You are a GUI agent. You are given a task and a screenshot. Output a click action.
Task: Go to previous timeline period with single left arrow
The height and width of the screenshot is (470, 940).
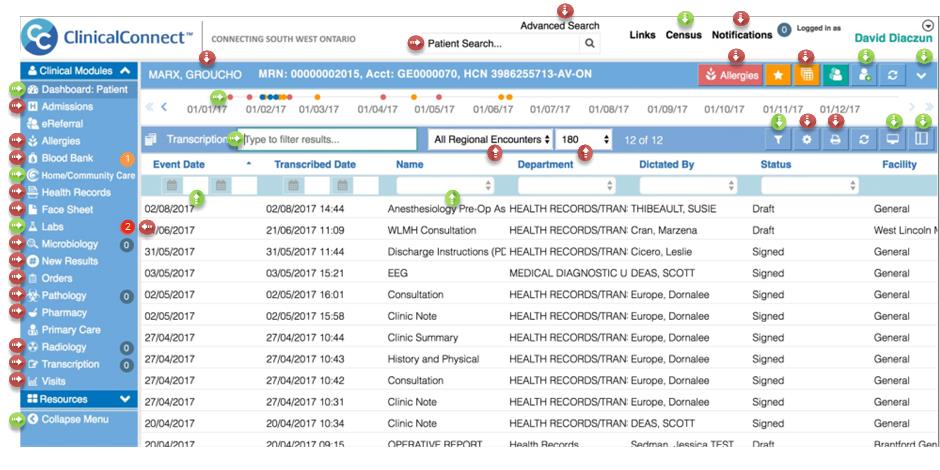tap(164, 107)
